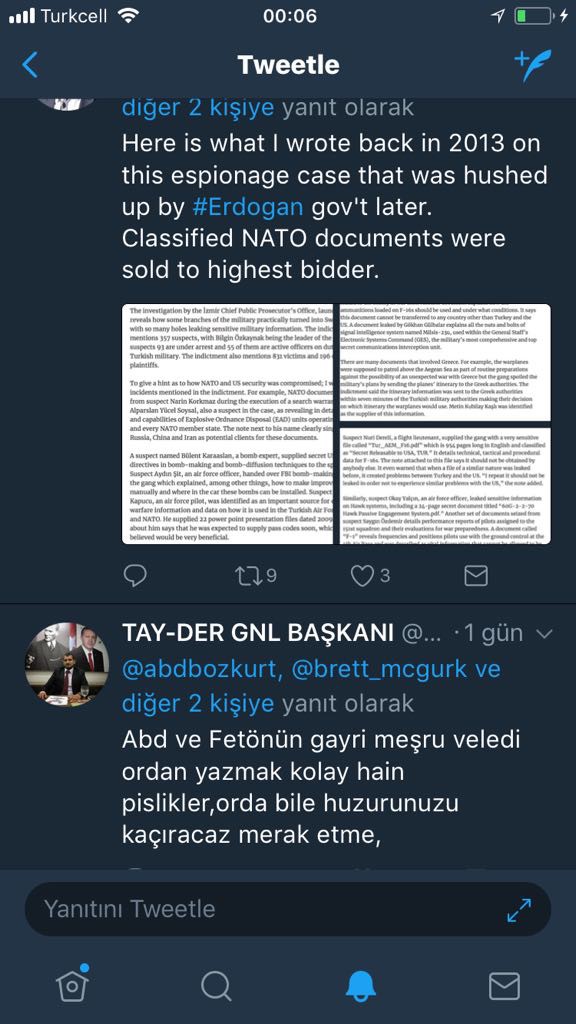Image resolution: width=576 pixels, height=1024 pixels.
Task: Compose new tweet with feather icon
Action: 532,65
